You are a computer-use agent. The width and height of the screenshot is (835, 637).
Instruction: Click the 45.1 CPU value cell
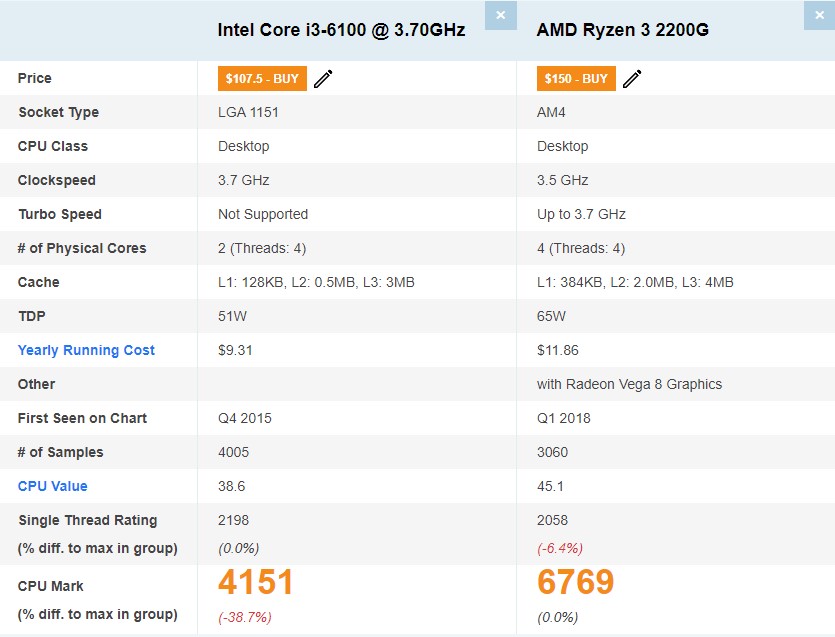tap(550, 486)
